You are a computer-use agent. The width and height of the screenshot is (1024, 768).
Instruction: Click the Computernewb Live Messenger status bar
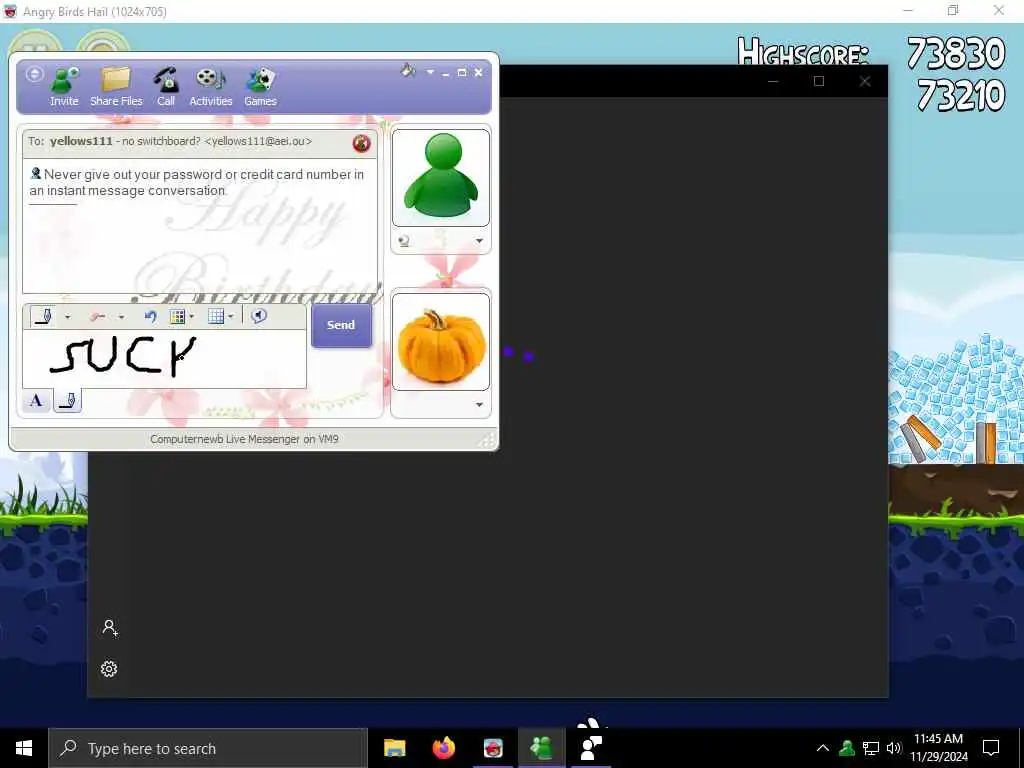pos(244,439)
